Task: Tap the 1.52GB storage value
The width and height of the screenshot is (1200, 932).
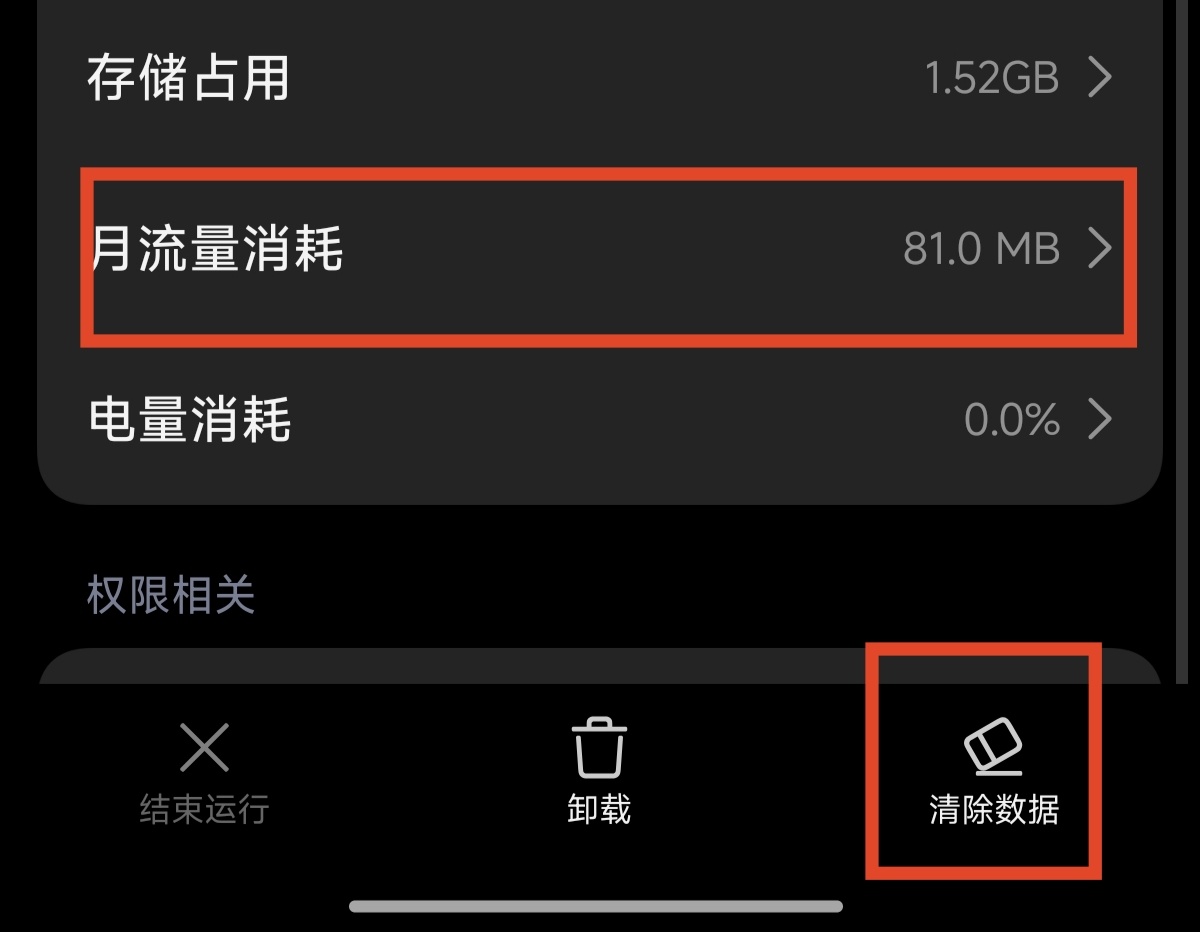Action: click(992, 78)
